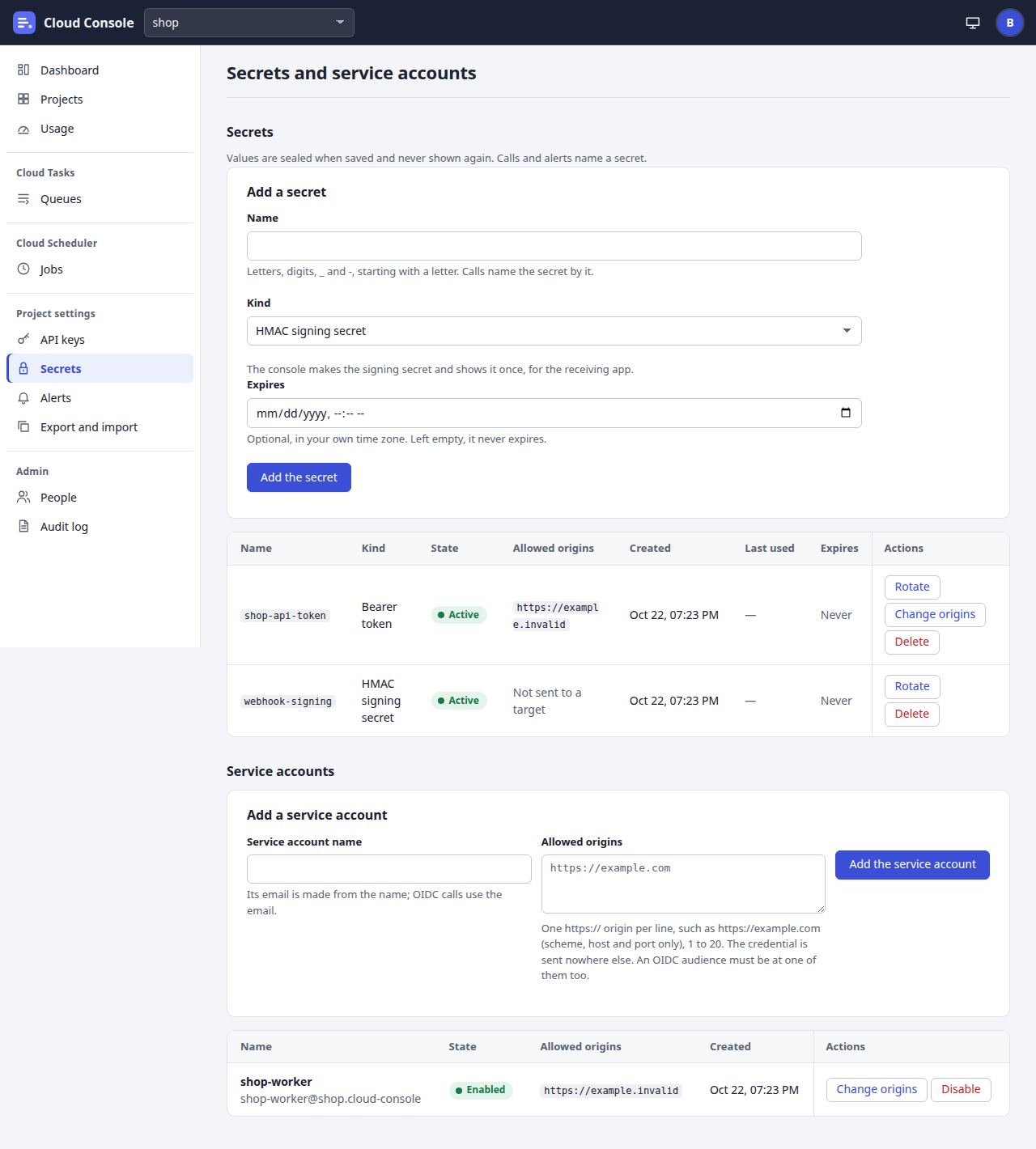Click the Dashboard sidebar icon
Screen dimensions: 1036x1149
(x=23, y=70)
